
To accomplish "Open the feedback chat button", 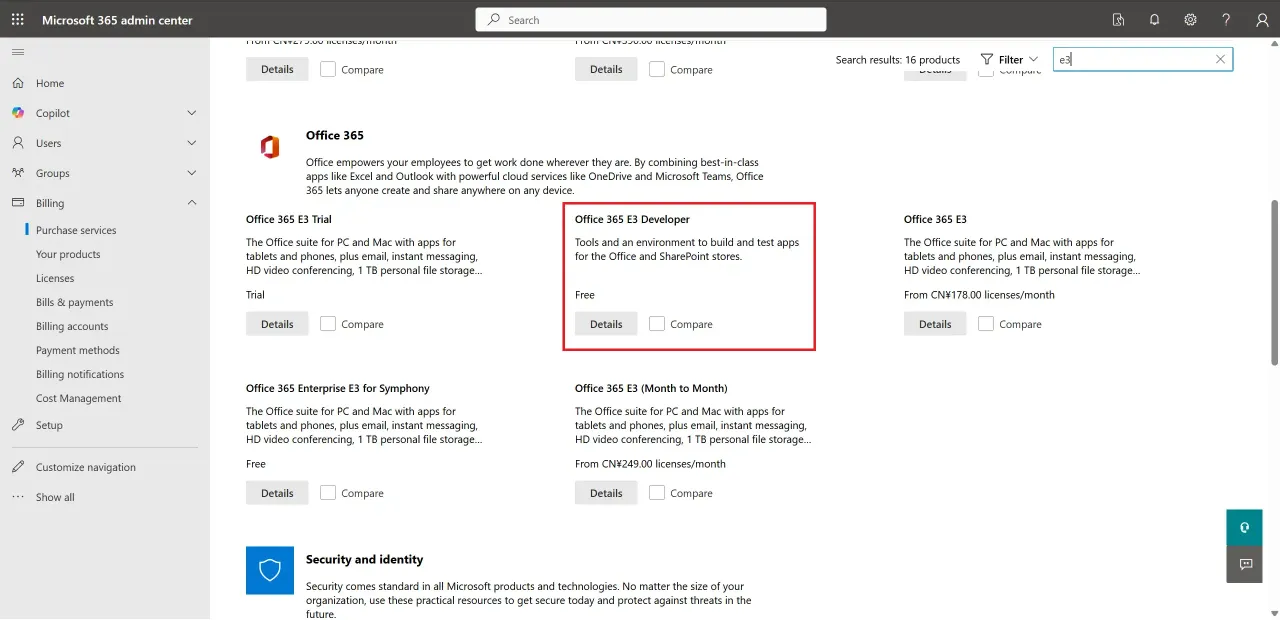I will click(1245, 564).
